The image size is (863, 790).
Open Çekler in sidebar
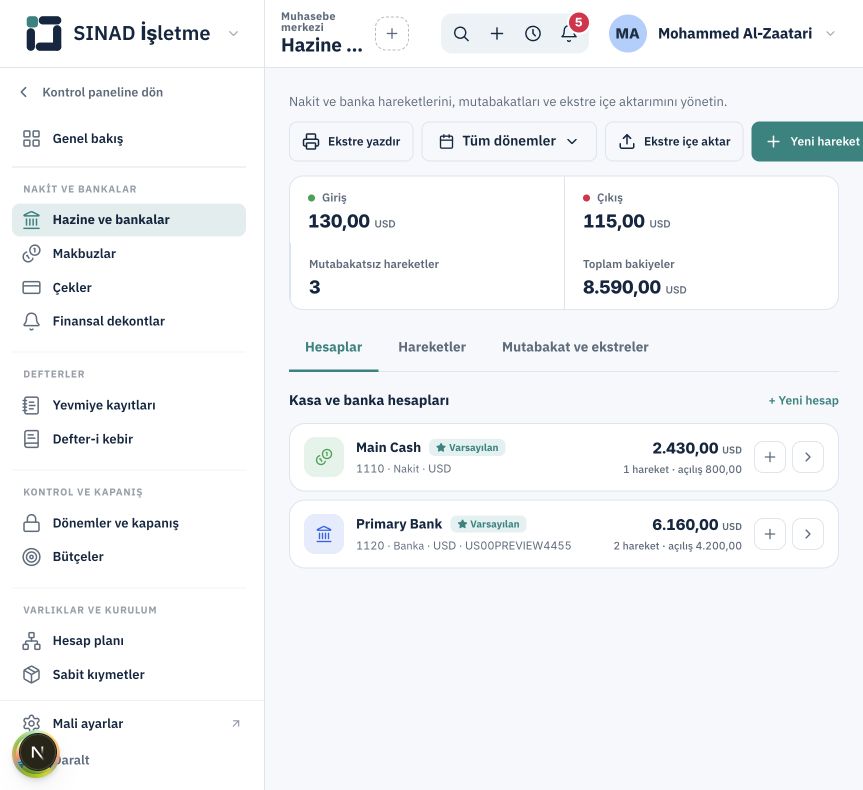point(129,287)
